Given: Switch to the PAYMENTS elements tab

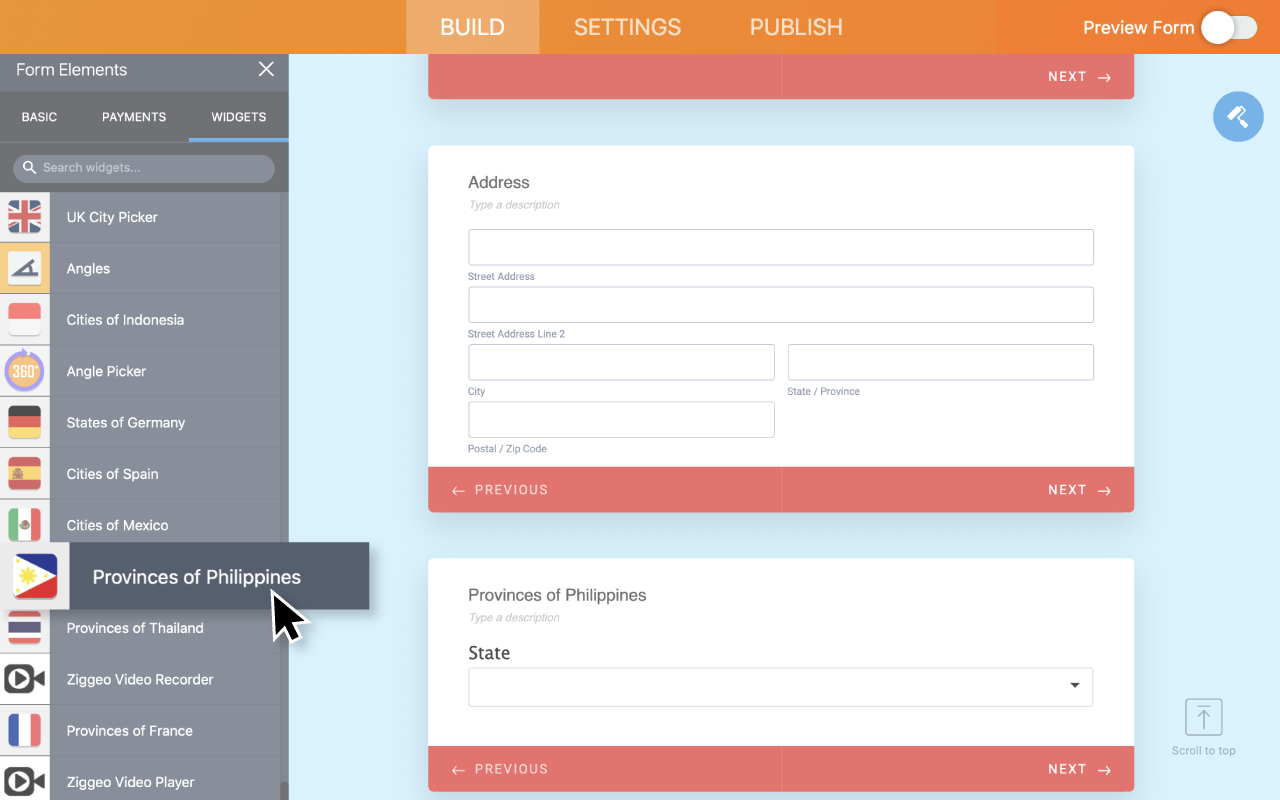Looking at the screenshot, I should (134, 117).
